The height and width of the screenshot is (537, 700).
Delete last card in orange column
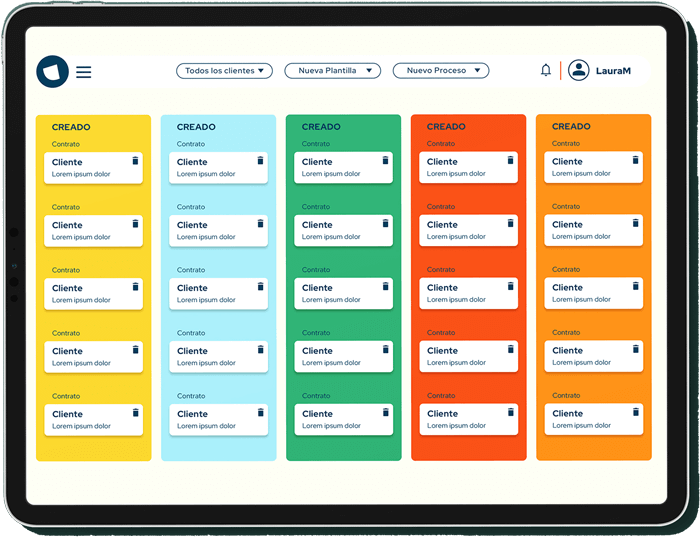pyautogui.click(x=635, y=412)
